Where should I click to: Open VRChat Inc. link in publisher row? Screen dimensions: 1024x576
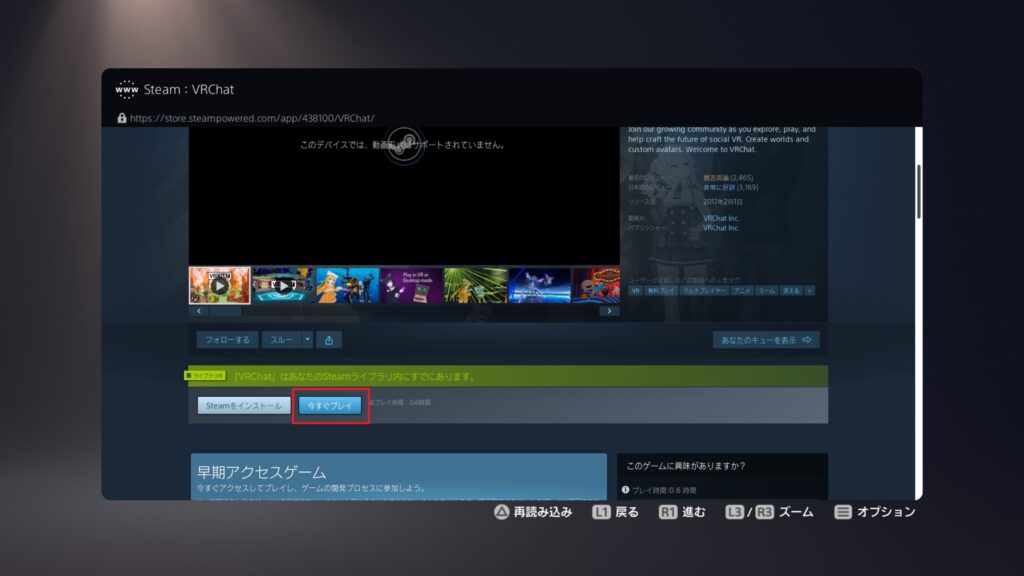click(721, 228)
